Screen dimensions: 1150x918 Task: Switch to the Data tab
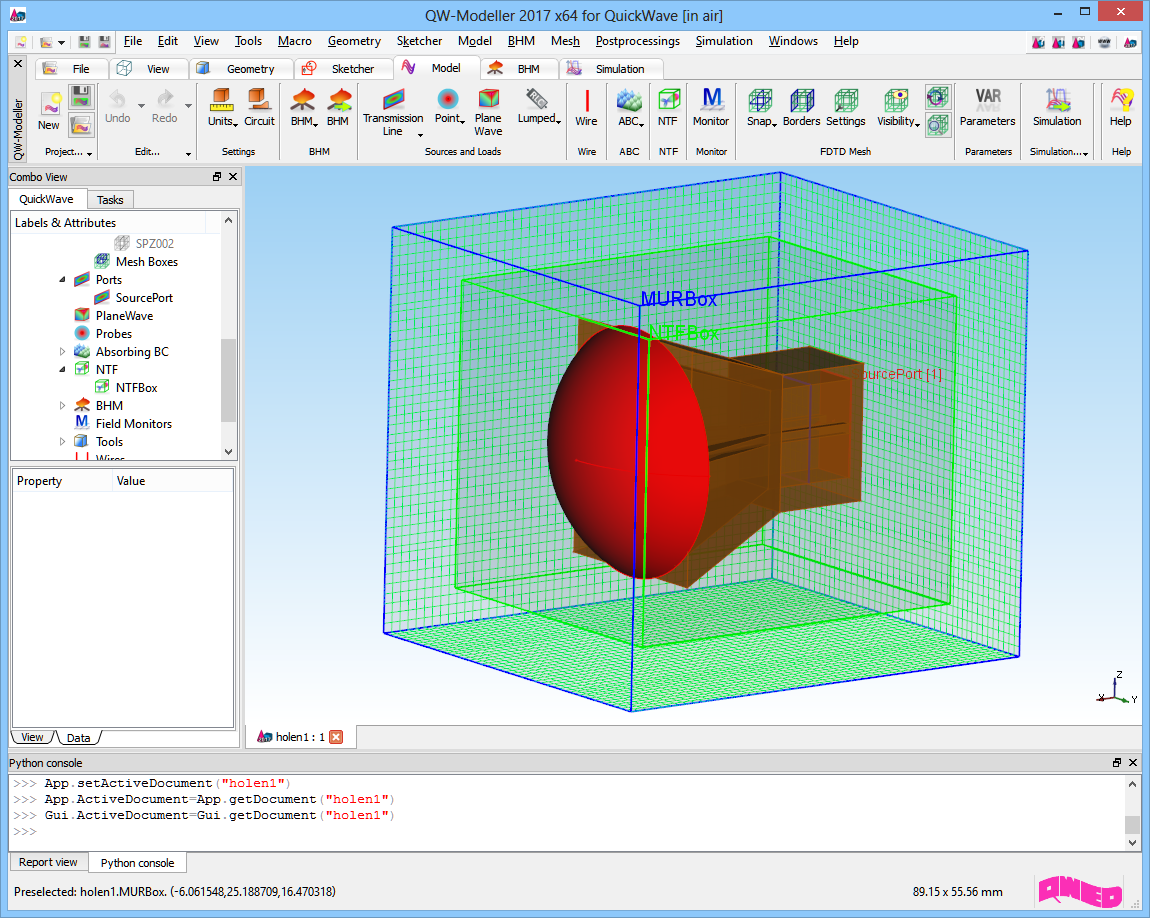coord(78,738)
